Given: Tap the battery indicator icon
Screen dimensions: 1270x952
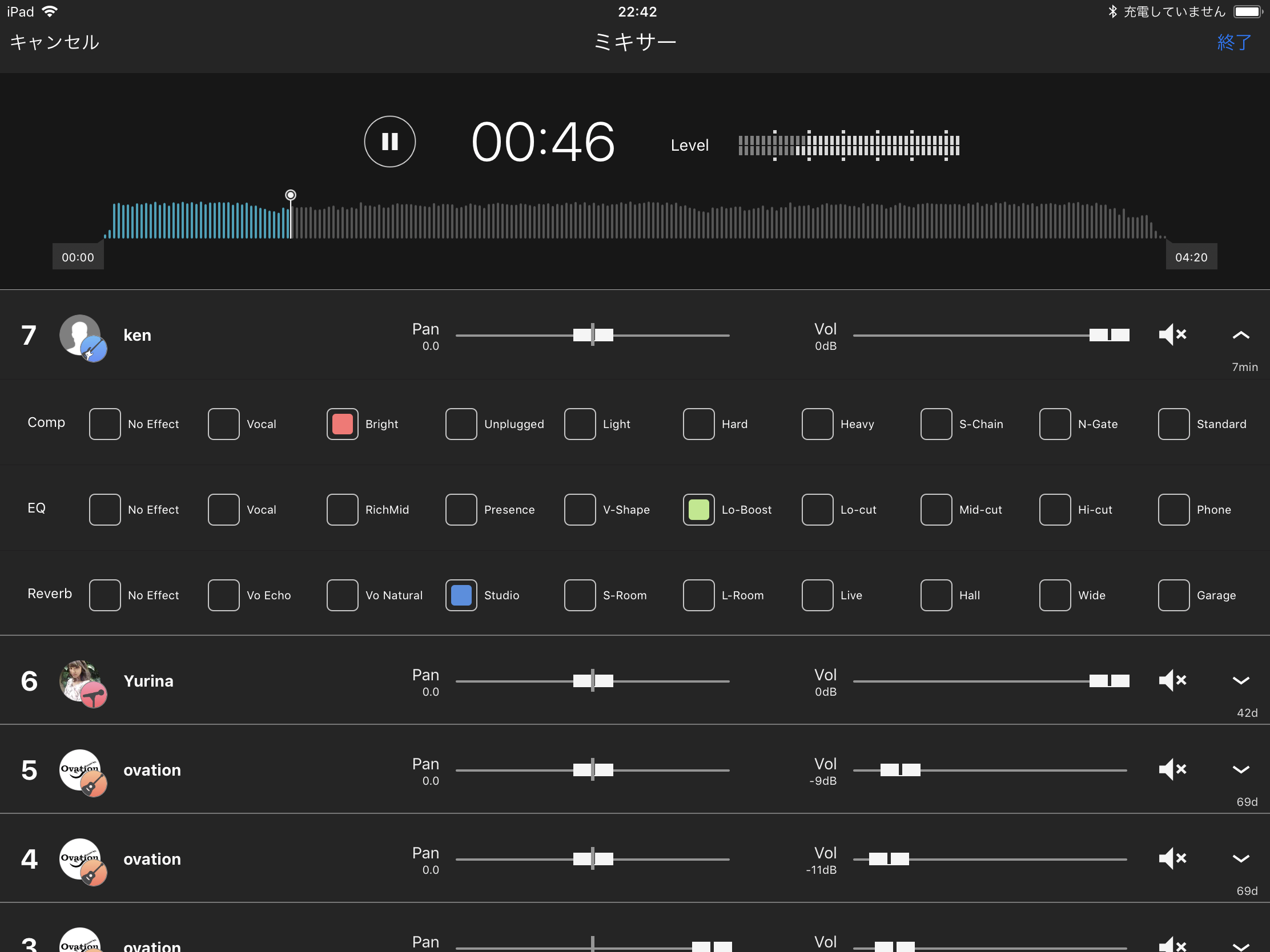Looking at the screenshot, I should click(x=1248, y=11).
